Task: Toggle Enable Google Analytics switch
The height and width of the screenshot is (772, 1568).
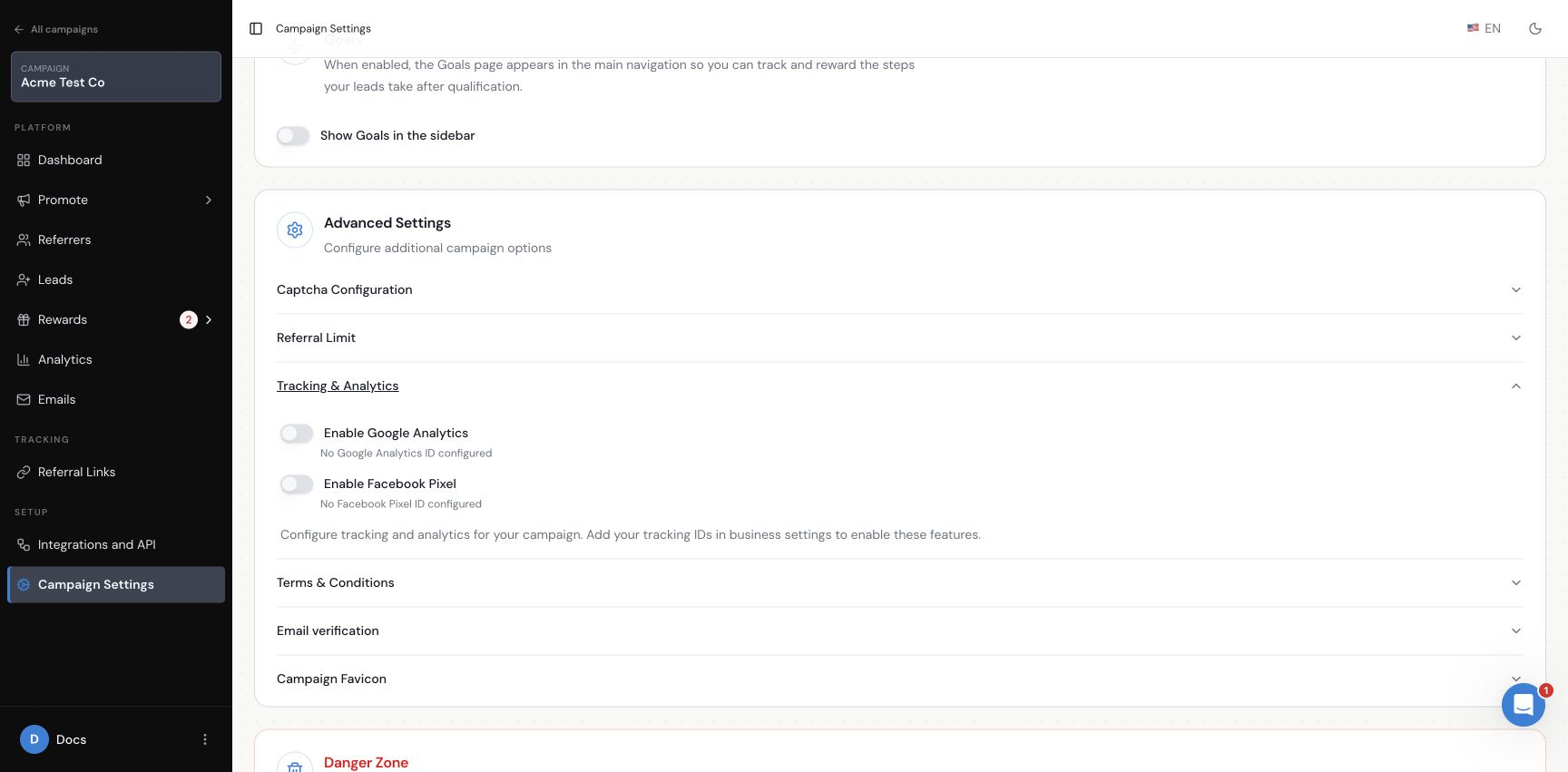Action: click(x=297, y=434)
